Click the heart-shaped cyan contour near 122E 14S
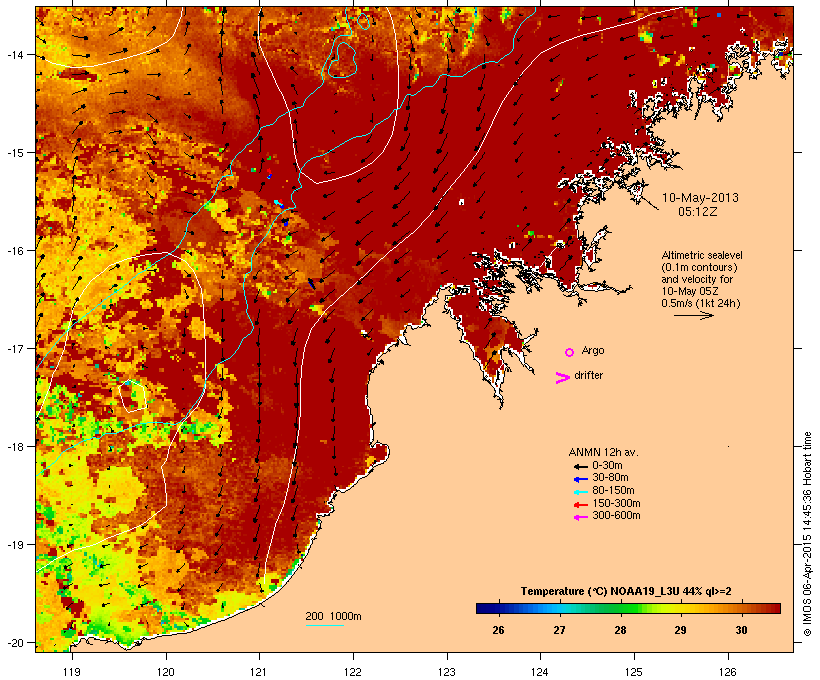The width and height of the screenshot is (820, 680). tap(342, 60)
